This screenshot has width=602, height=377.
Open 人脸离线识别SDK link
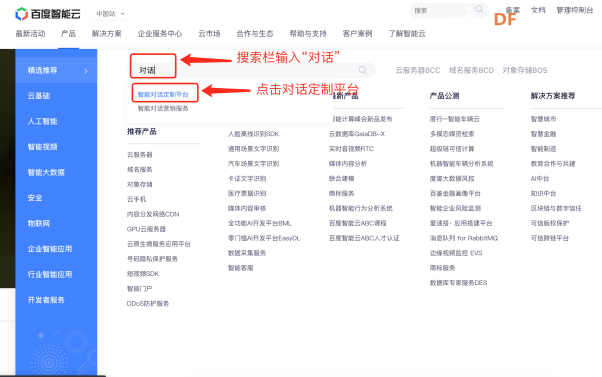point(253,134)
